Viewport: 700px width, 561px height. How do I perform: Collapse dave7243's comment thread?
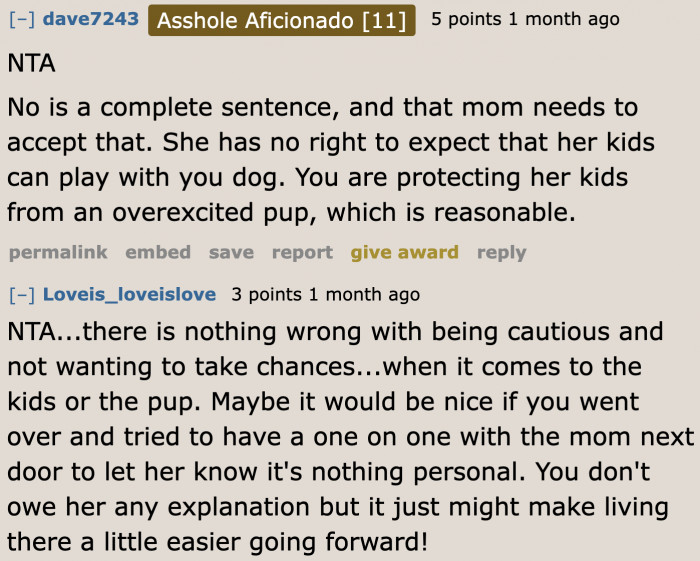point(21,20)
